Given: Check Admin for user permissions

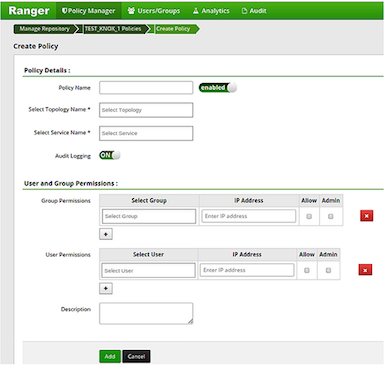Looking at the screenshot, I should click(328, 270).
